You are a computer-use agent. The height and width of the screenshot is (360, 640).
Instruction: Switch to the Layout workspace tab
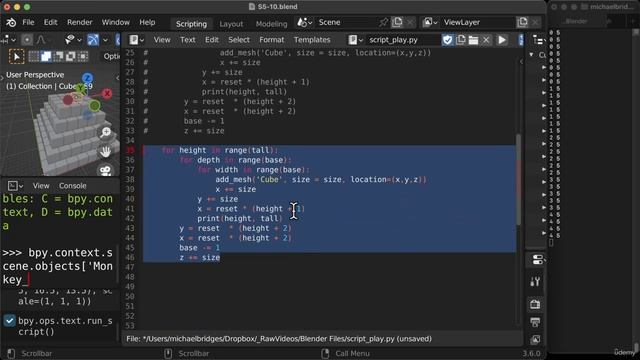coord(231,24)
